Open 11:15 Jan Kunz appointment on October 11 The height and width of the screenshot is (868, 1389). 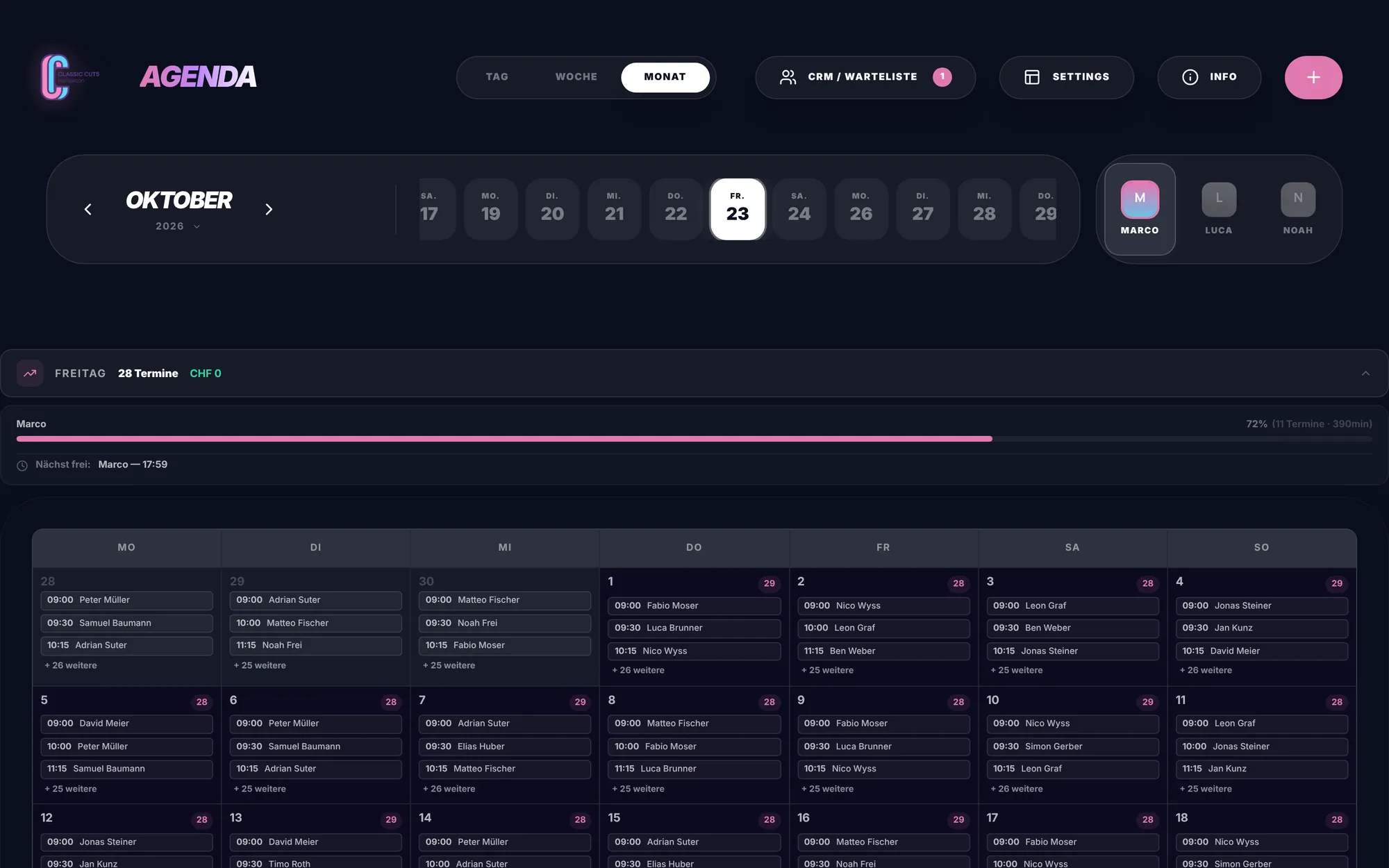point(1262,769)
